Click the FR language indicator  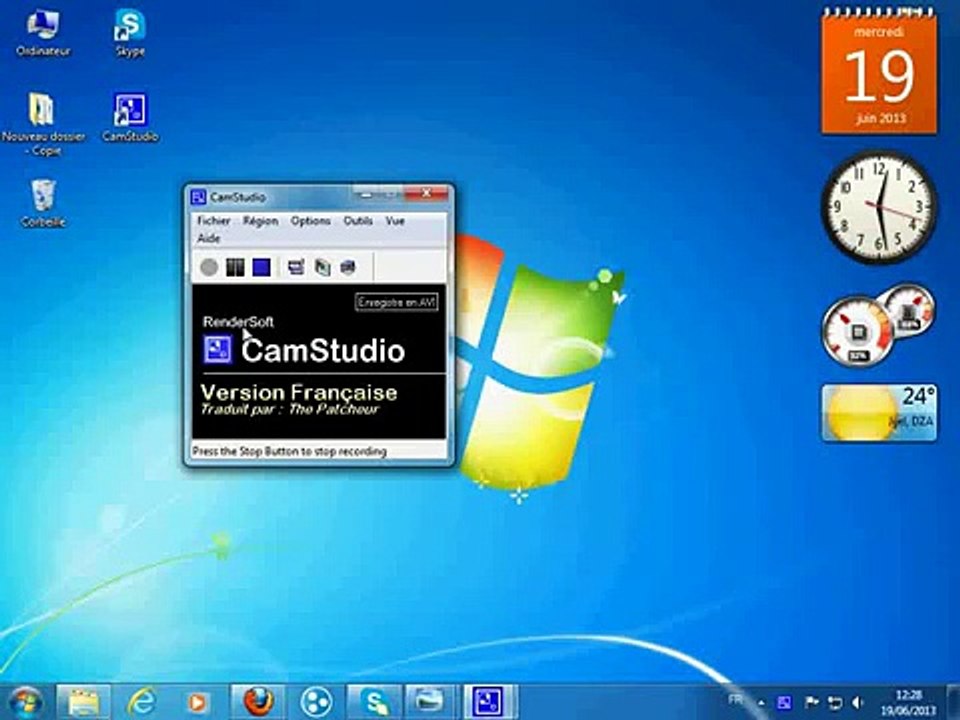(737, 699)
